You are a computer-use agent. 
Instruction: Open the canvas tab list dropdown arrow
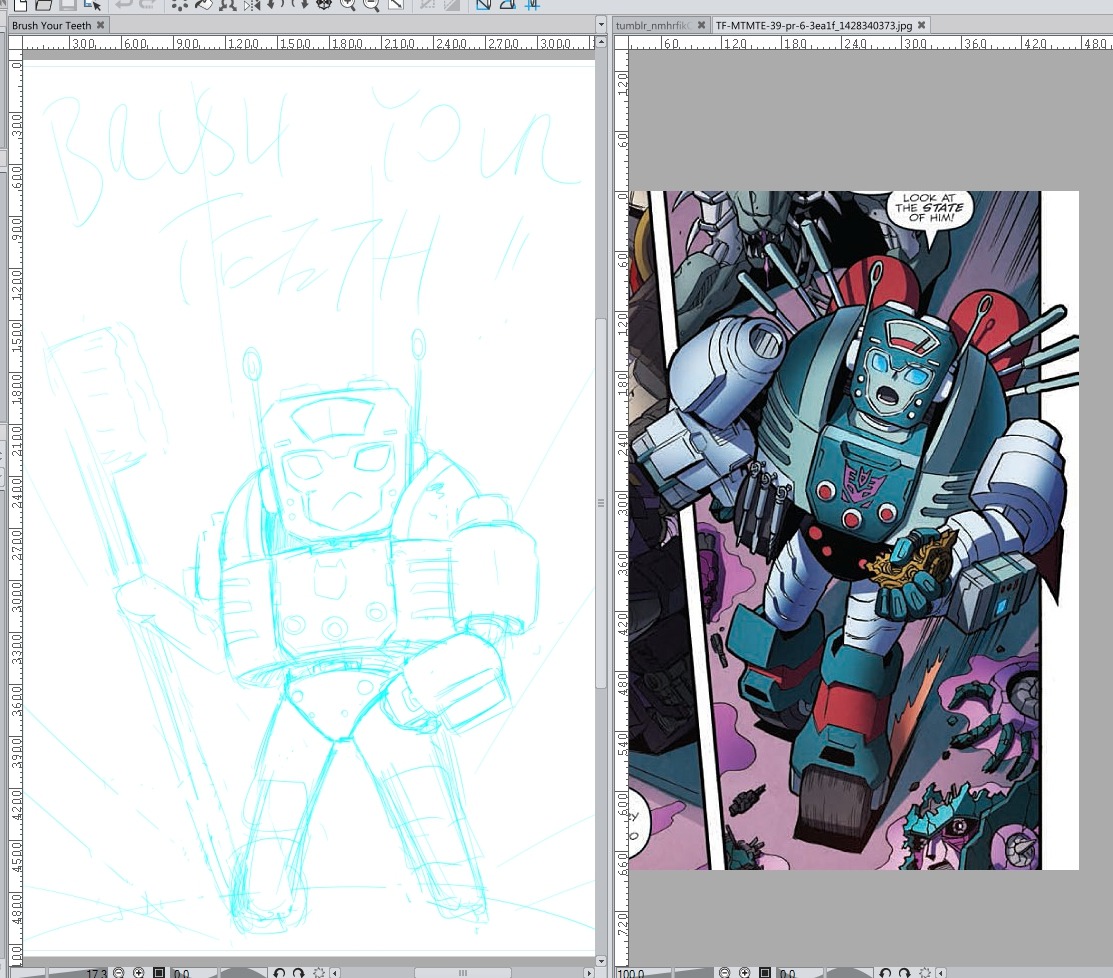pyautogui.click(x=601, y=25)
